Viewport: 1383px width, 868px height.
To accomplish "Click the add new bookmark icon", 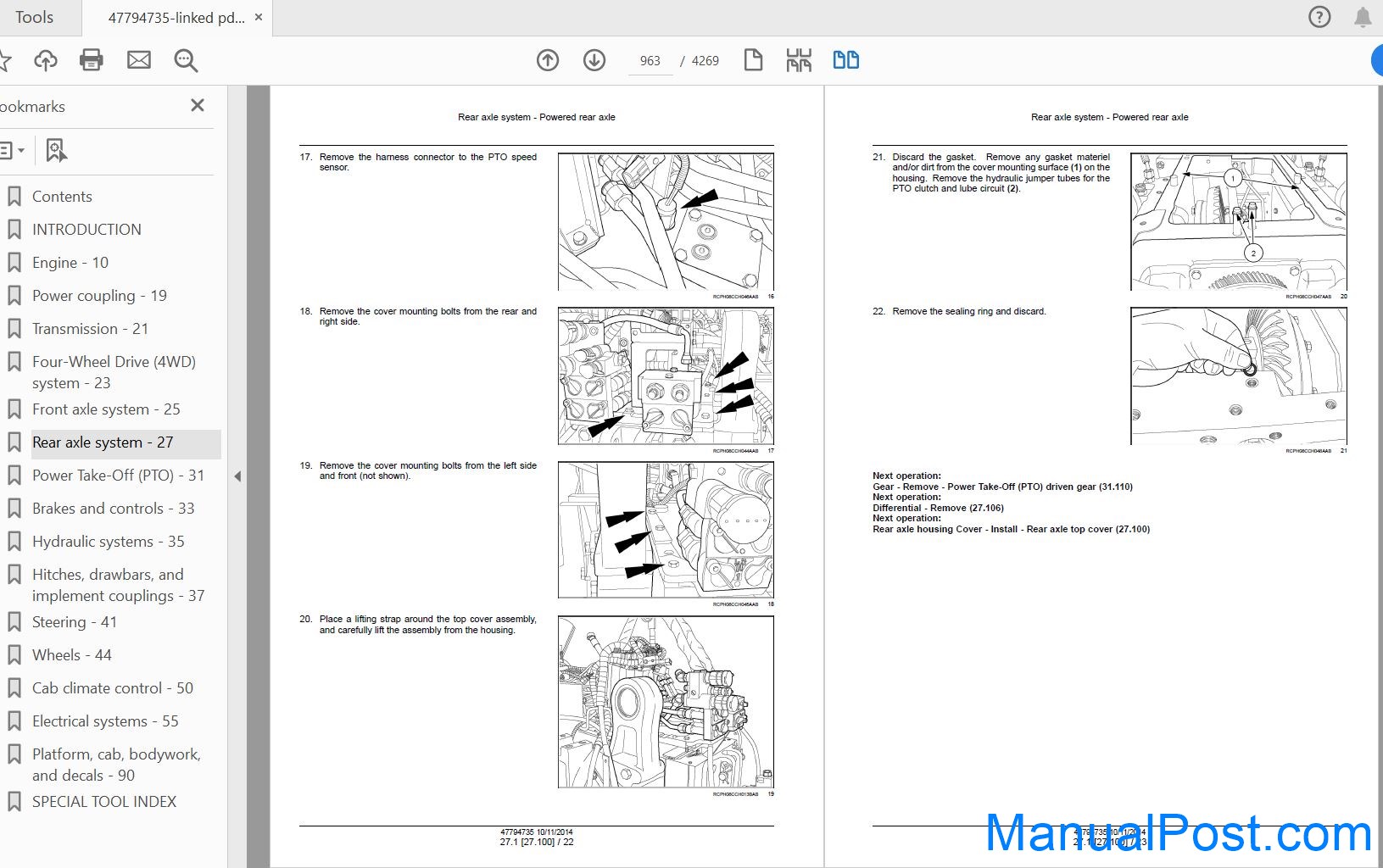I will pos(56,151).
